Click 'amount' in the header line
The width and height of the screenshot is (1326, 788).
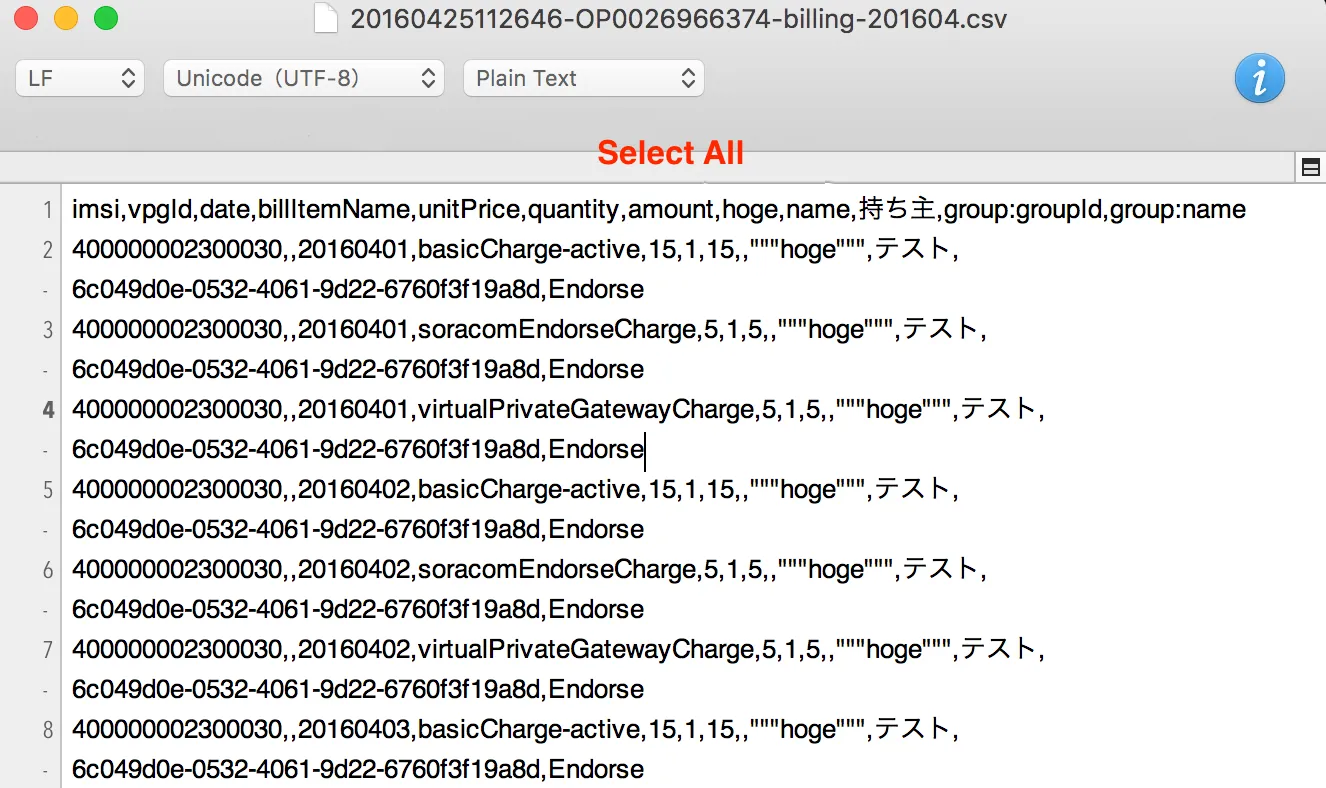click(x=671, y=210)
